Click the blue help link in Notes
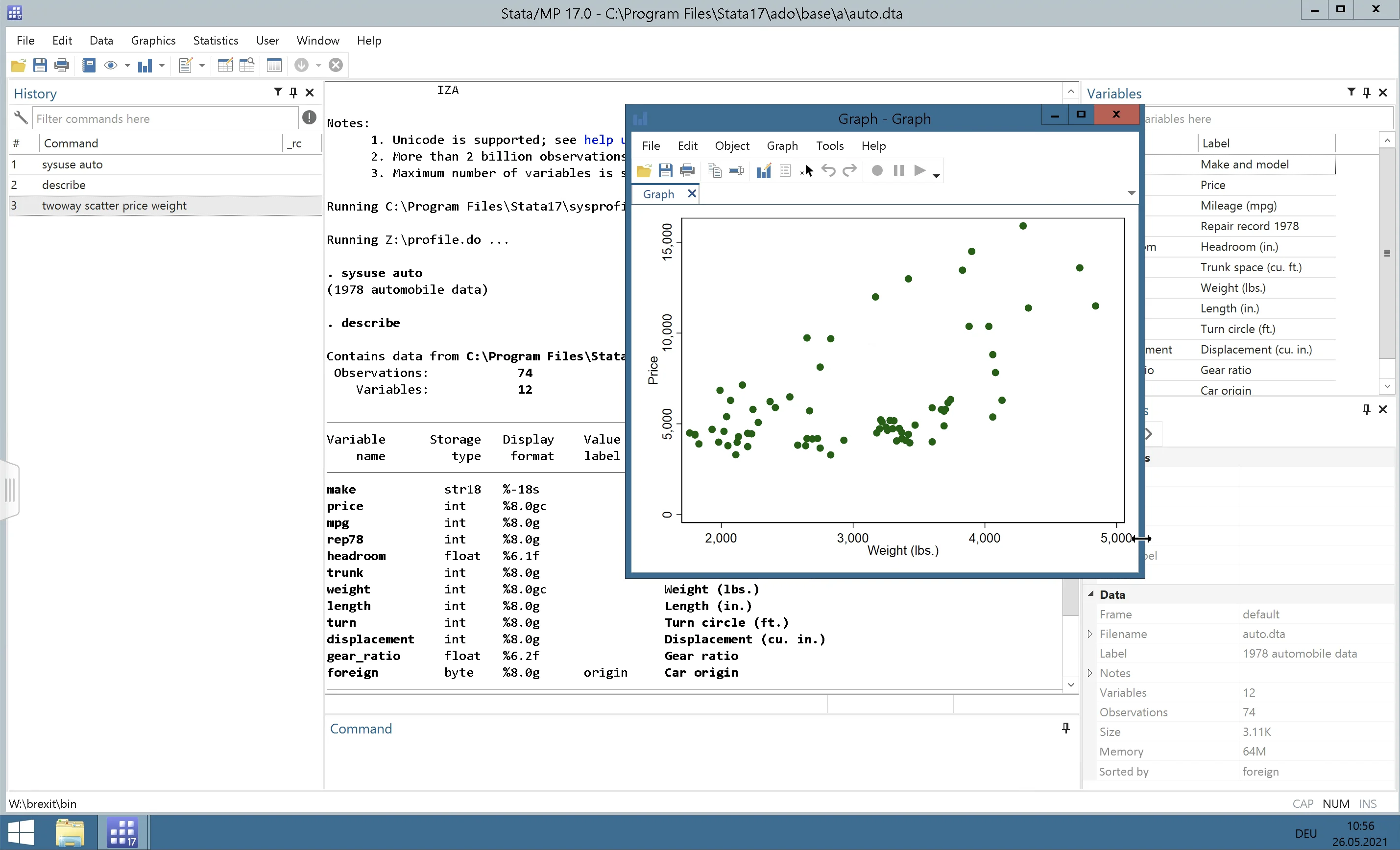This screenshot has width=1400, height=850. click(598, 140)
